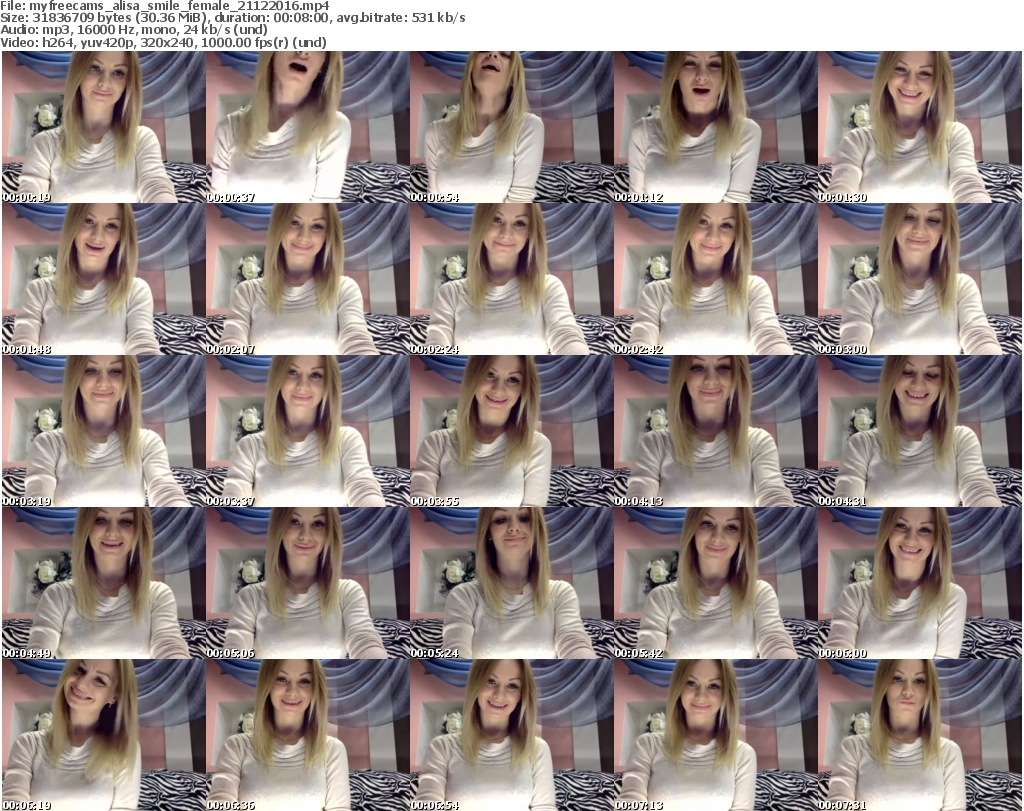Click the frame stamped 00:06:36
Viewport: 1024px width, 811px height.
(308, 735)
